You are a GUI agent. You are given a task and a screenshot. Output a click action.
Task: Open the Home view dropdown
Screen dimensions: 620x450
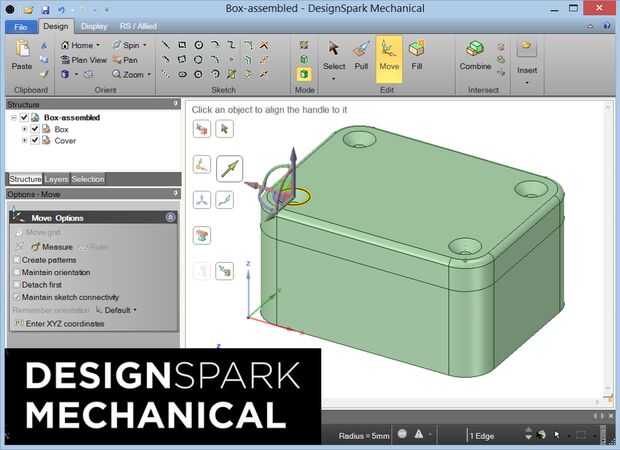98,45
